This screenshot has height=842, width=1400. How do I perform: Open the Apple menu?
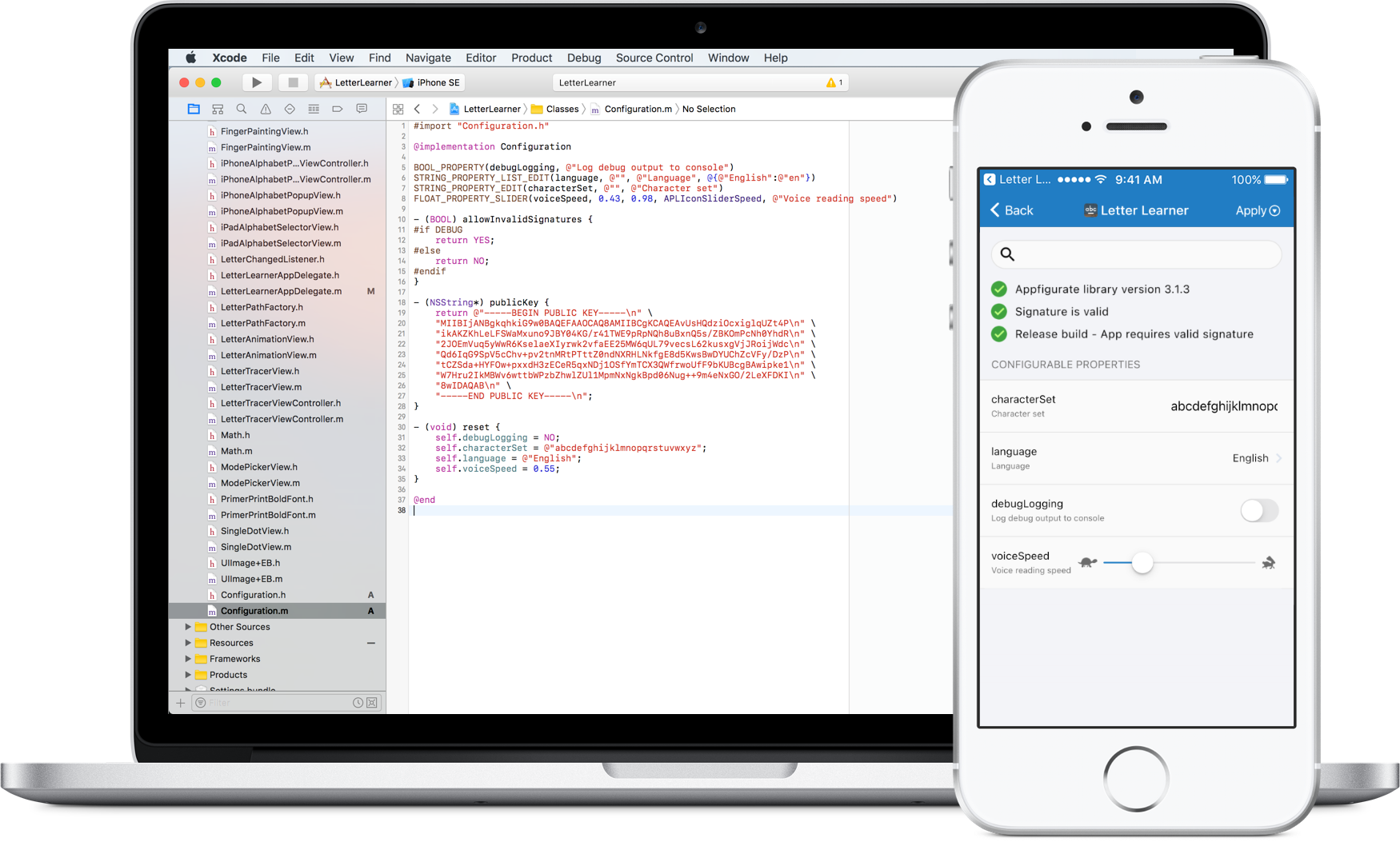coord(191,58)
